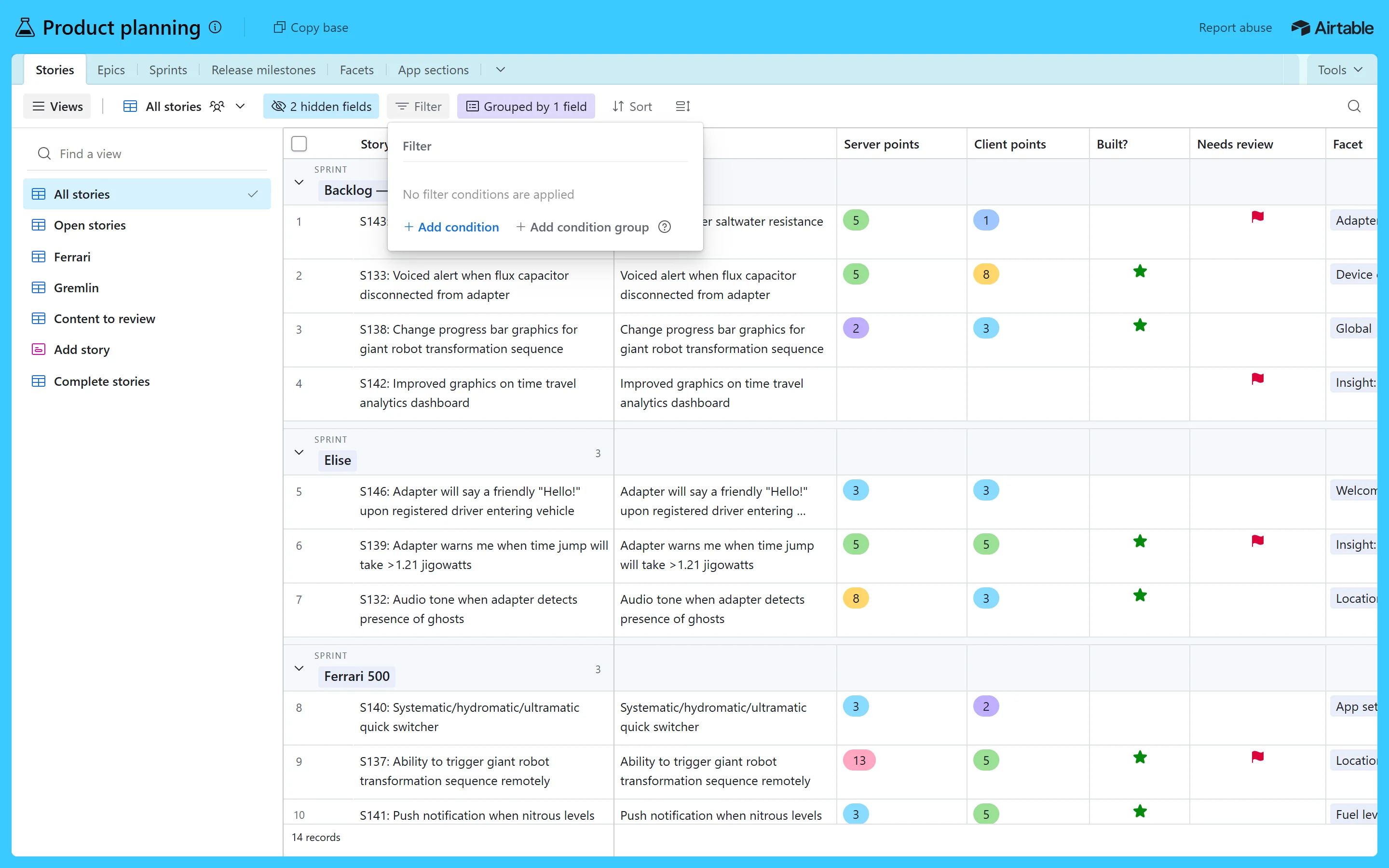Click the 2 hidden fields button
Viewport: 1389px width, 868px height.
click(321, 106)
